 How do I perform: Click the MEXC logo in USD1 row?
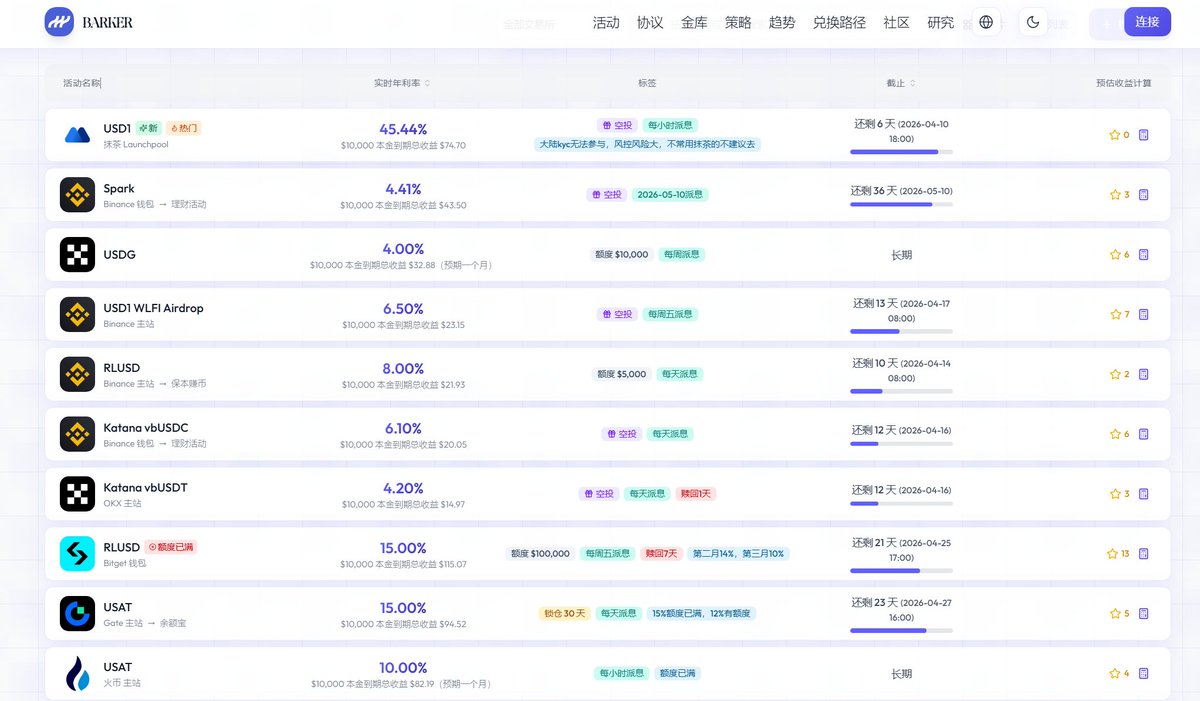(x=77, y=135)
